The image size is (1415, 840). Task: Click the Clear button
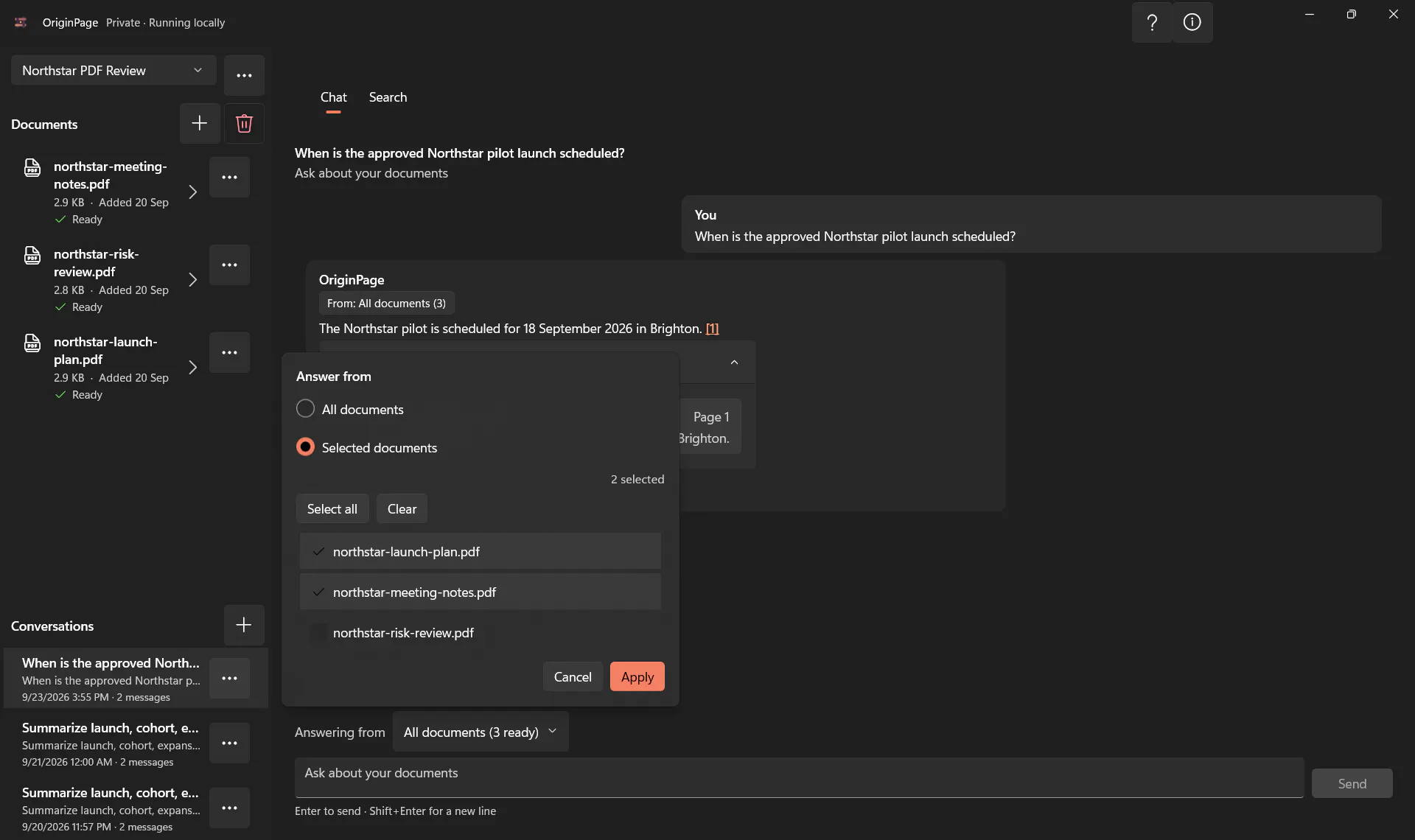(x=402, y=508)
